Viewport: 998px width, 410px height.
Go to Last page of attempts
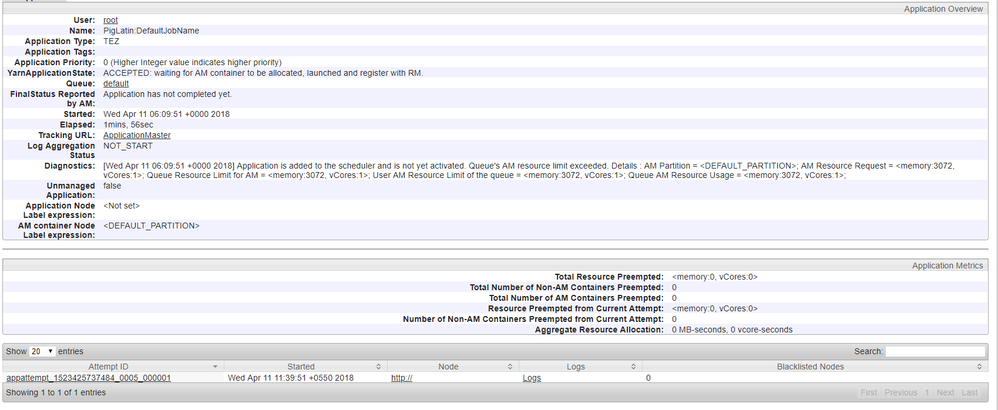point(969,393)
